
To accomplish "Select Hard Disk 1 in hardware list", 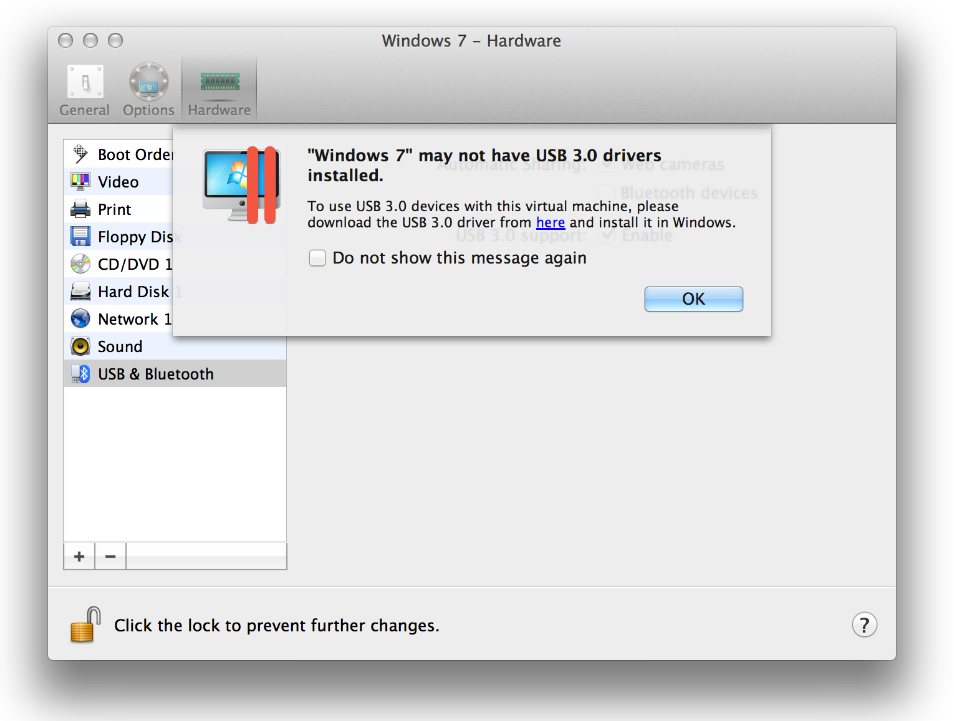I will click(119, 291).
